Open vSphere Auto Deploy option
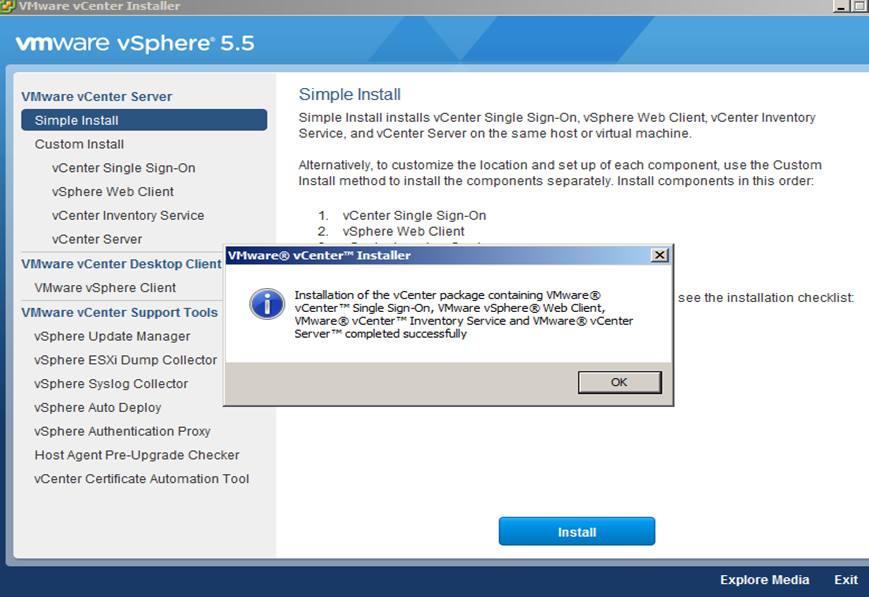869x597 pixels. click(x=98, y=408)
